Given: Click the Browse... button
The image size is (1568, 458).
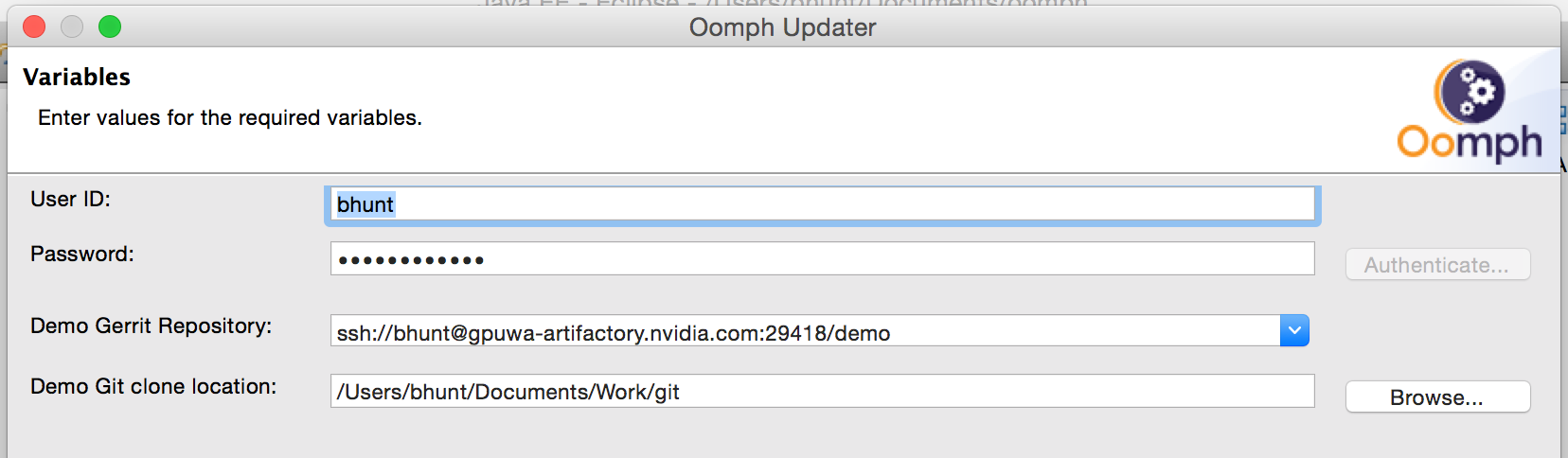Looking at the screenshot, I should click(1437, 397).
